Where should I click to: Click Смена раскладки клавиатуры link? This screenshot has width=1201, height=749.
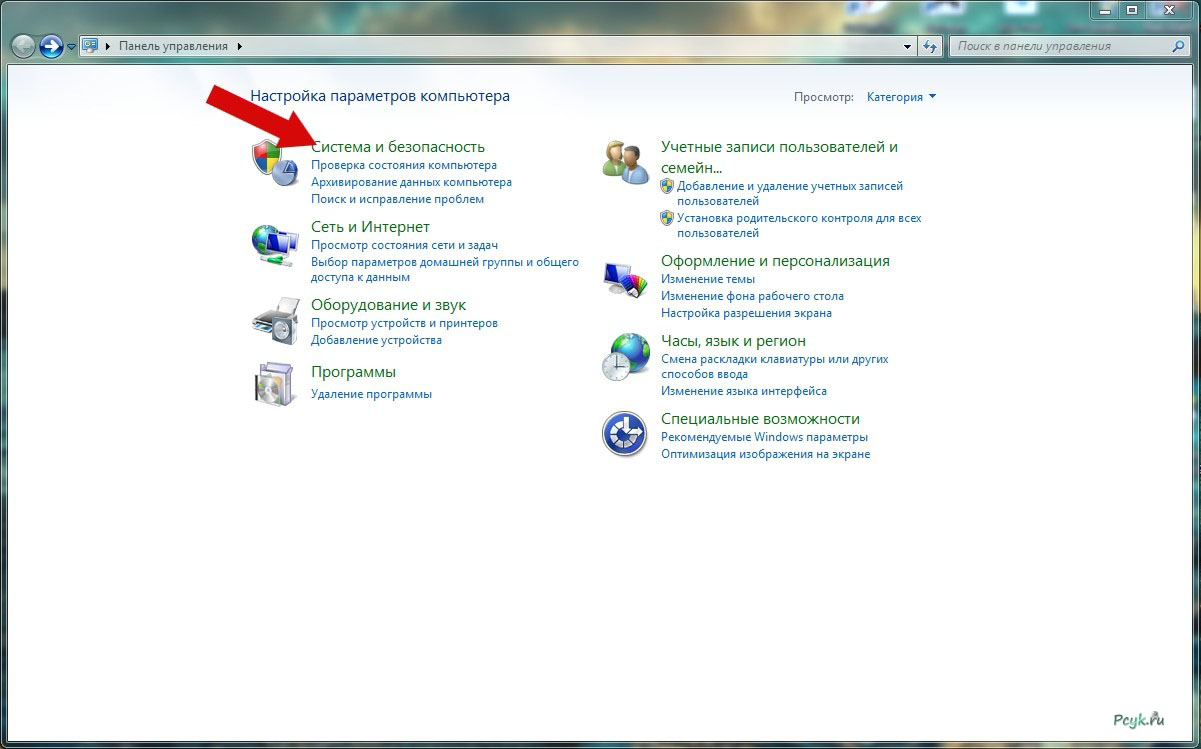pyautogui.click(x=775, y=366)
